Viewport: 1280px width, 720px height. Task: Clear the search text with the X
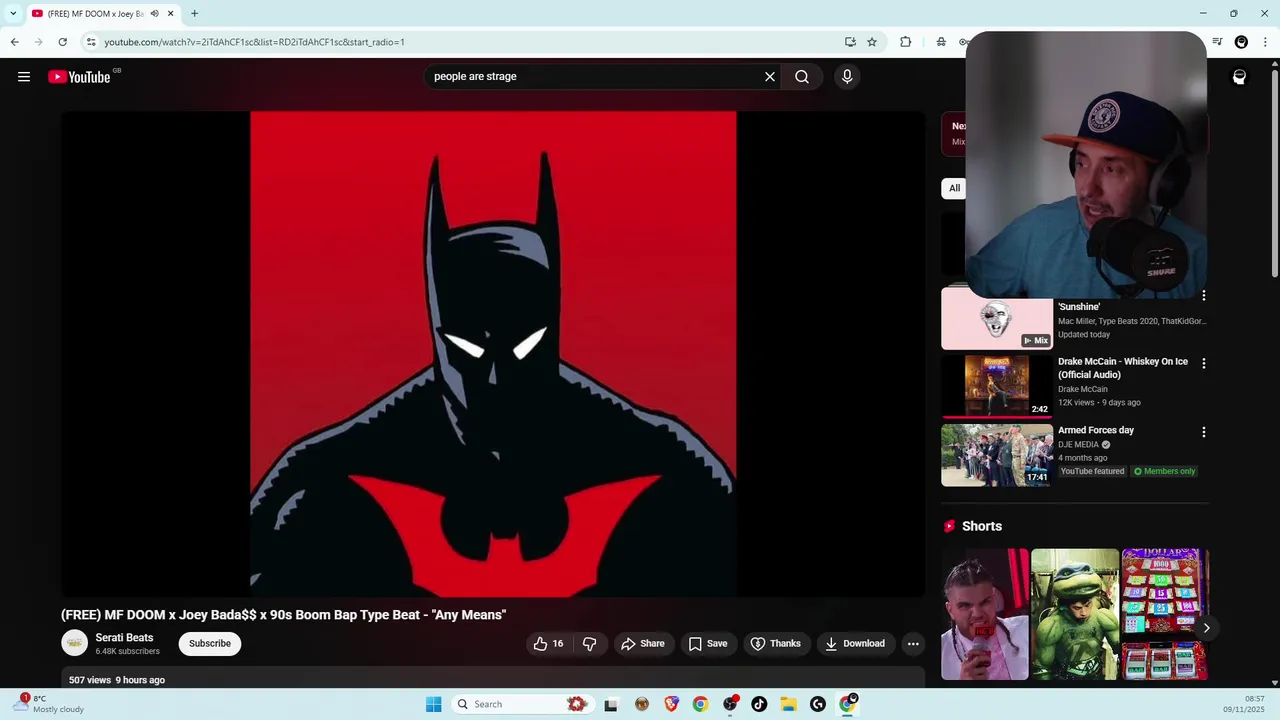(770, 77)
